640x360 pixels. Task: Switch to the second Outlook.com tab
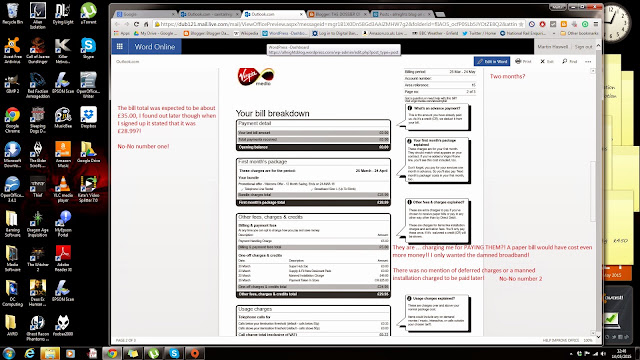[x=273, y=14]
